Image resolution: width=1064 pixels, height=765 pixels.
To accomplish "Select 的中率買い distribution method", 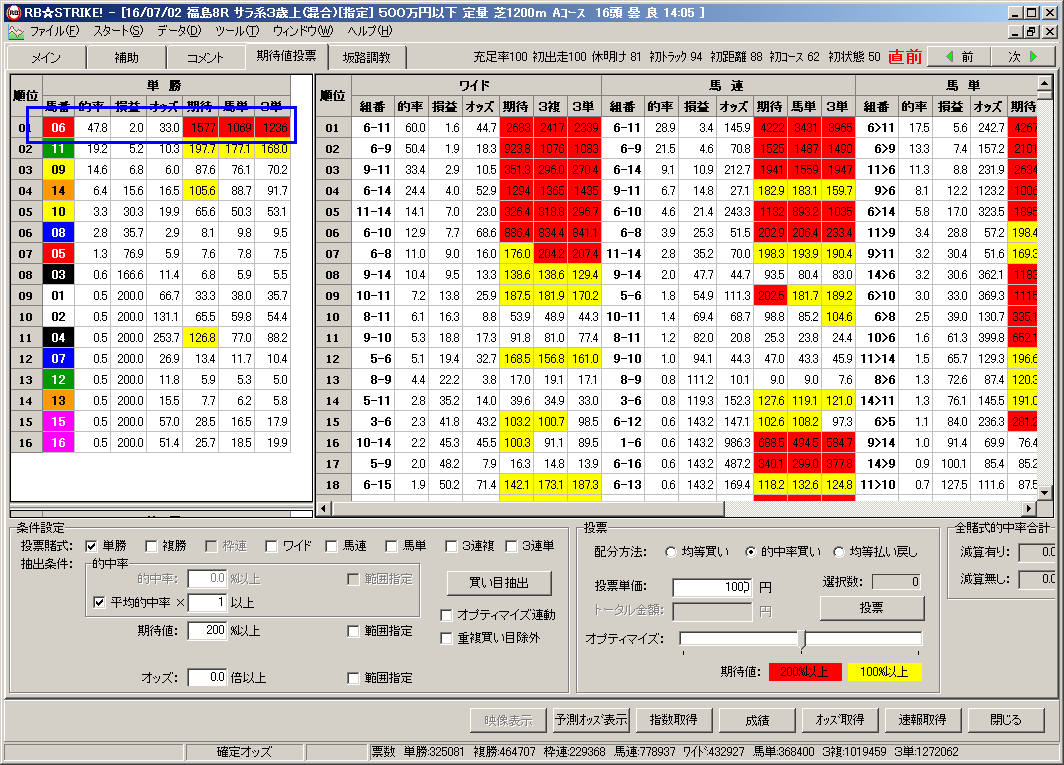I will click(750, 552).
